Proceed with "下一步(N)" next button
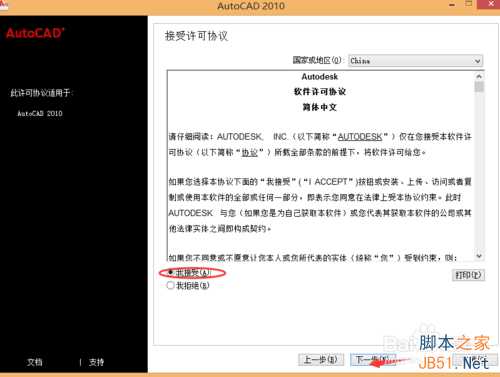 pyautogui.click(x=373, y=360)
